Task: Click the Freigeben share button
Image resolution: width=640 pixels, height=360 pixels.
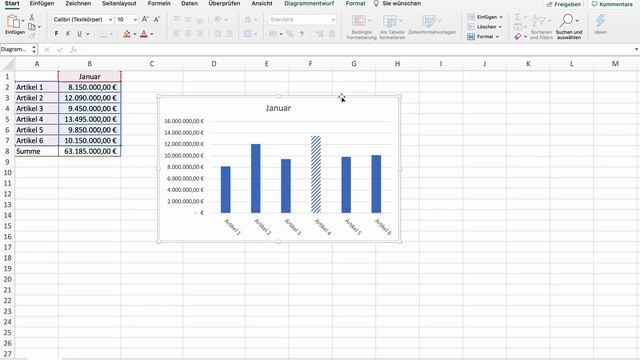Action: (x=564, y=4)
